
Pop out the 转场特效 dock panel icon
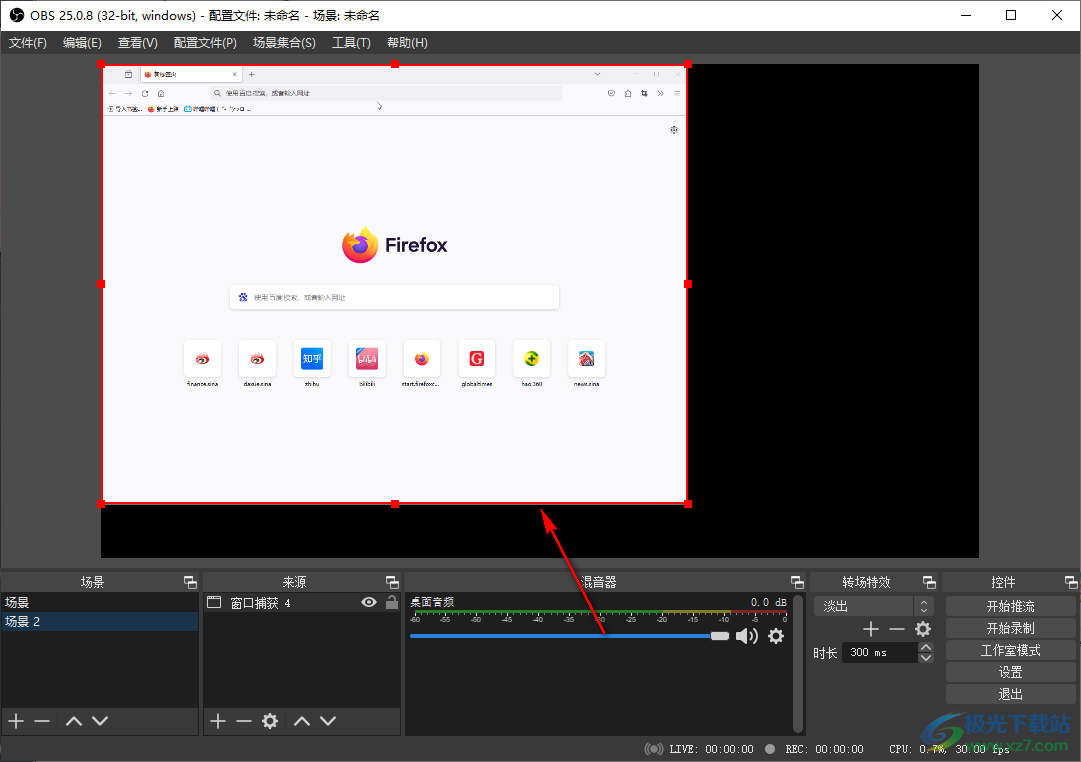click(929, 582)
